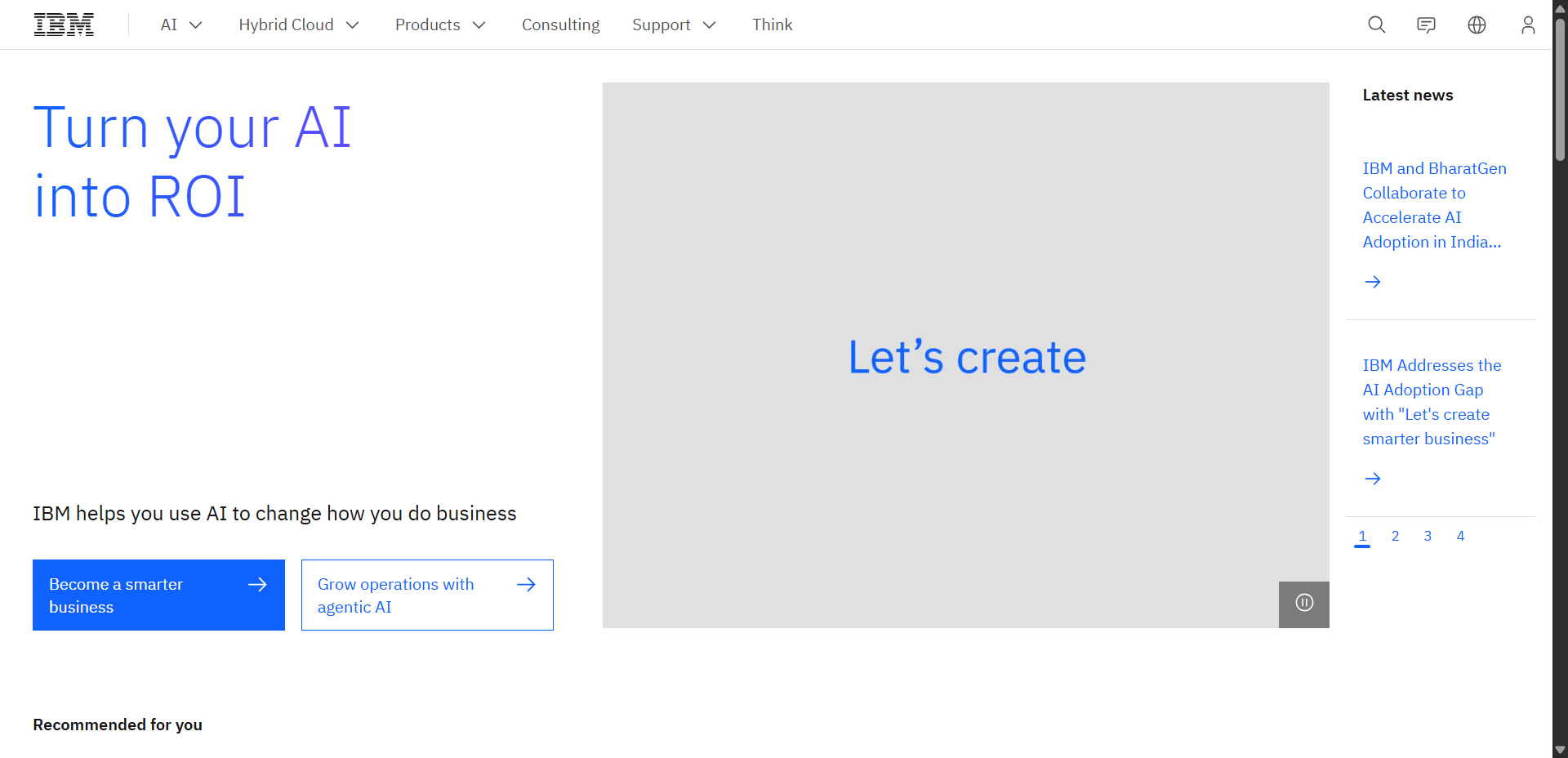This screenshot has width=1568, height=758.
Task: Click the IBM logo
Action: pyautogui.click(x=64, y=25)
